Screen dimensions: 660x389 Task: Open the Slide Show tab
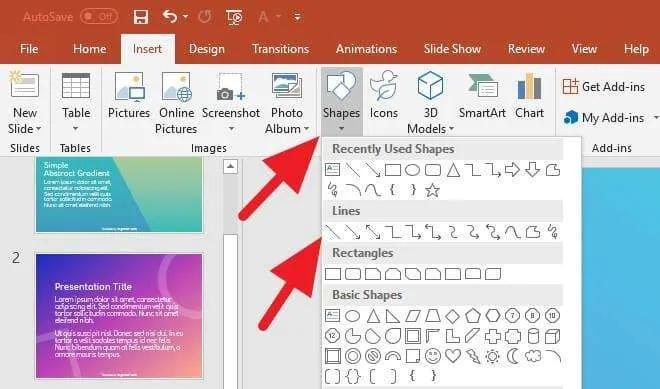[x=452, y=49]
